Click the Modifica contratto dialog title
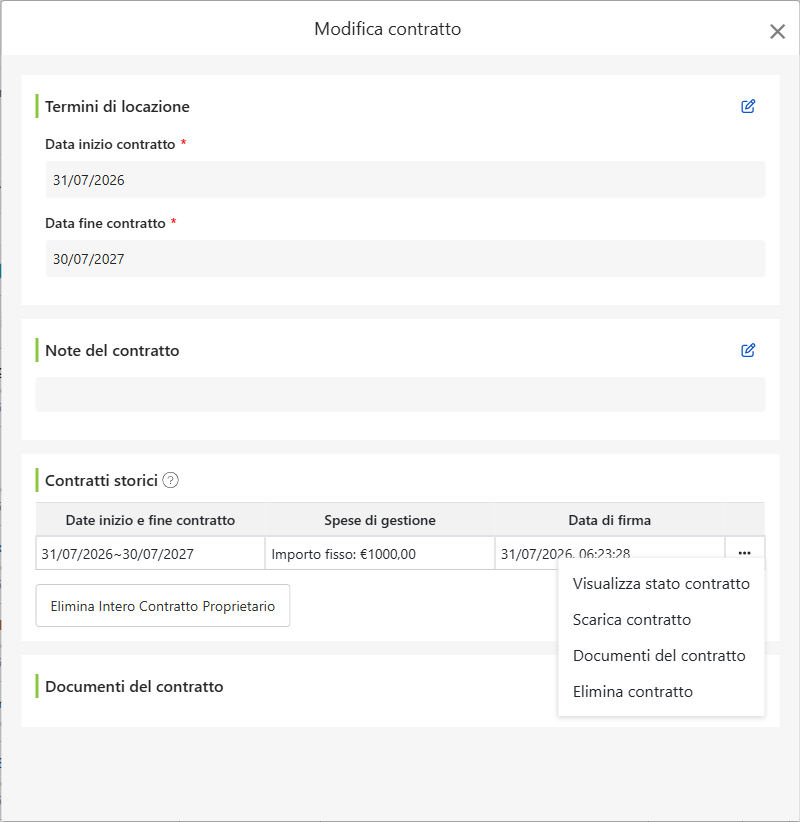 [x=387, y=29]
